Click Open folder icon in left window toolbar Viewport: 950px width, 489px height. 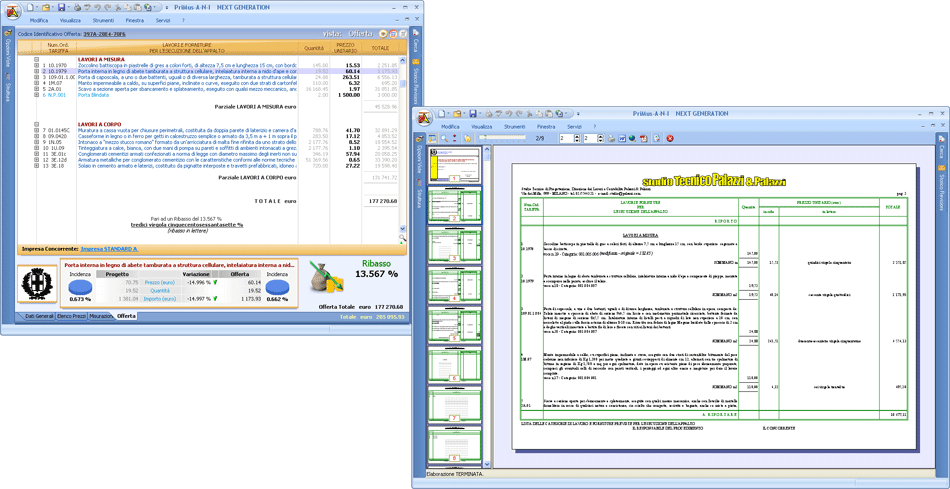click(x=46, y=7)
